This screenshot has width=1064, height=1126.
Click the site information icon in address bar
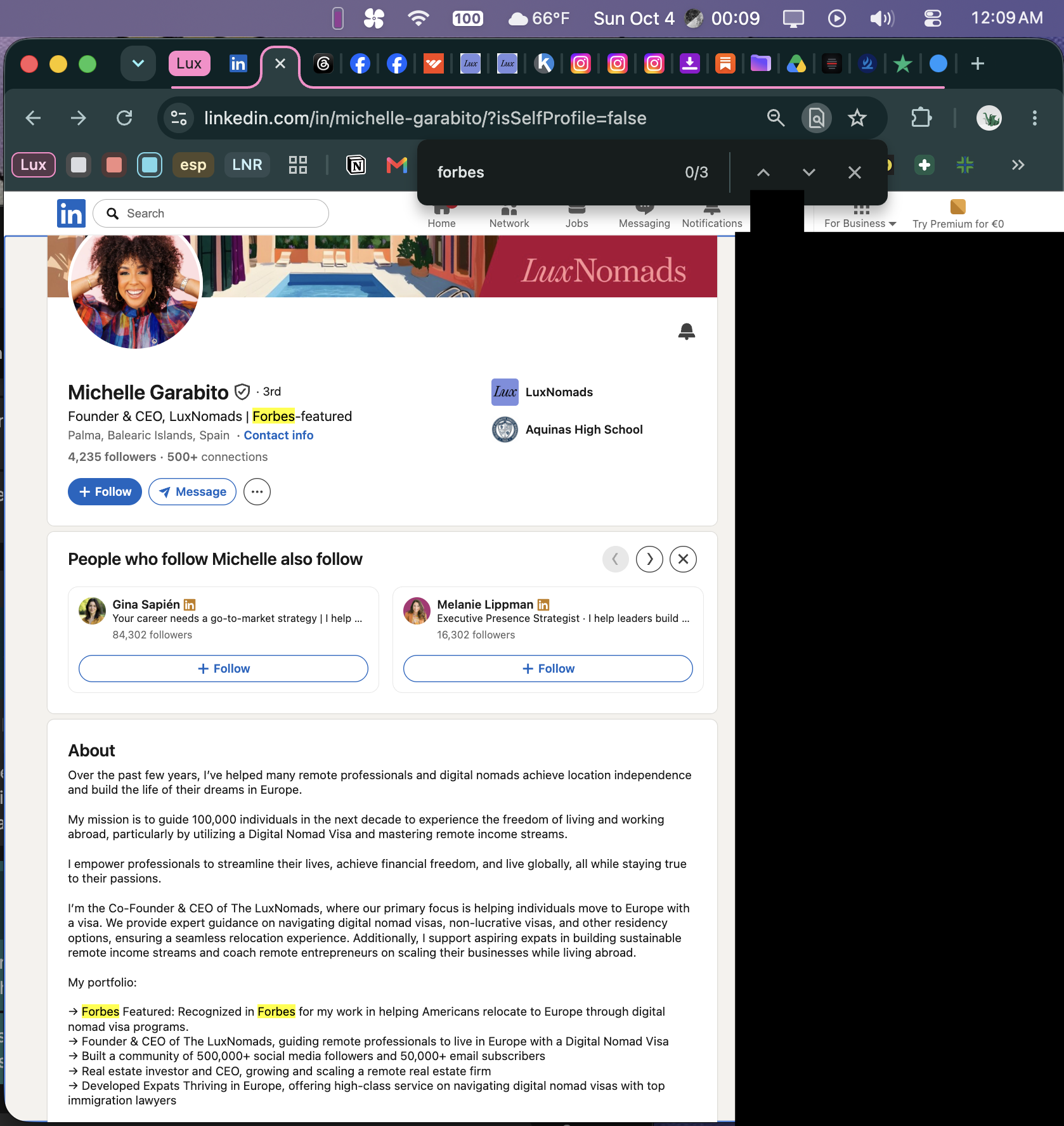pos(179,118)
